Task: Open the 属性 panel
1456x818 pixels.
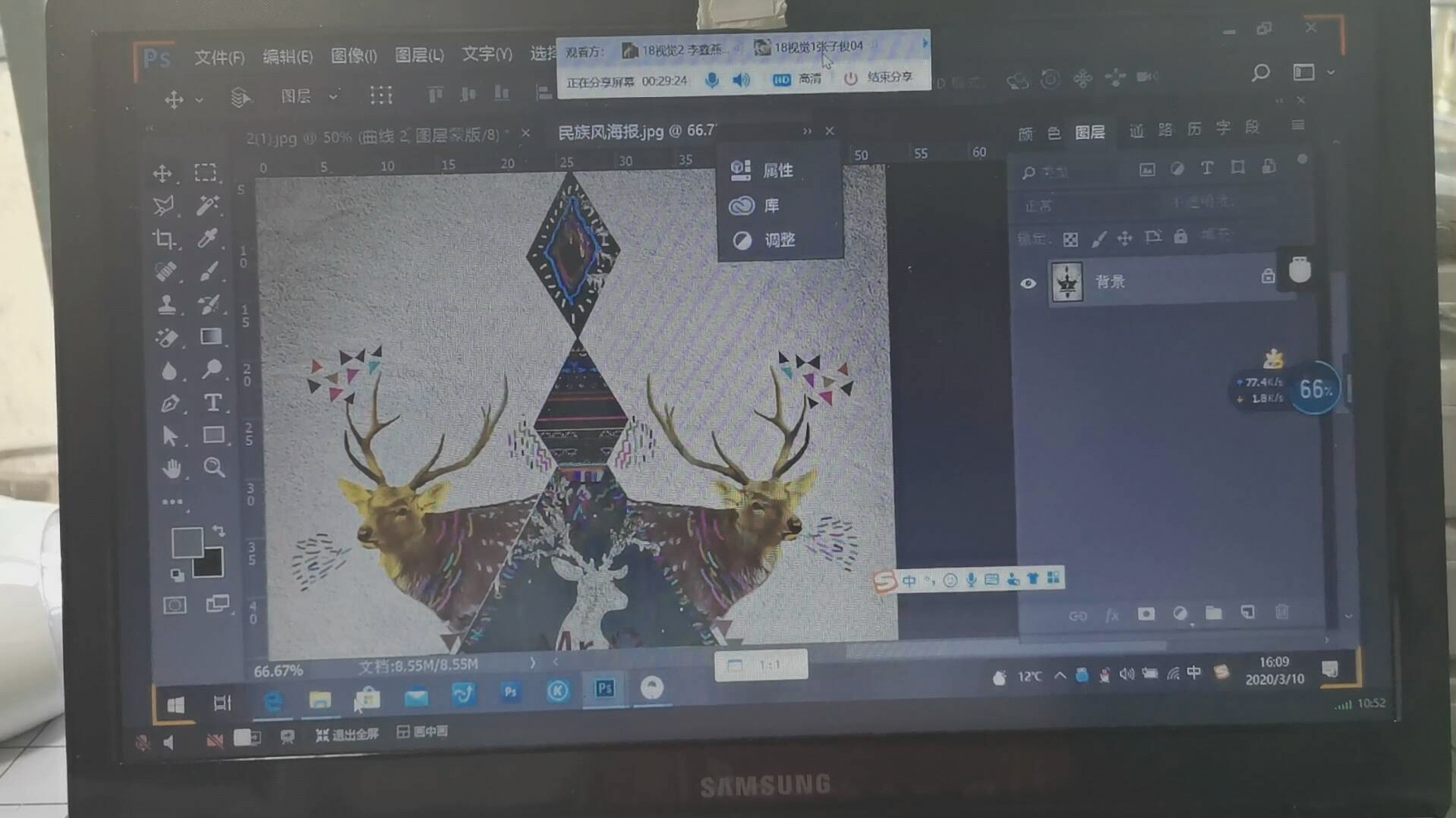Action: [x=763, y=170]
